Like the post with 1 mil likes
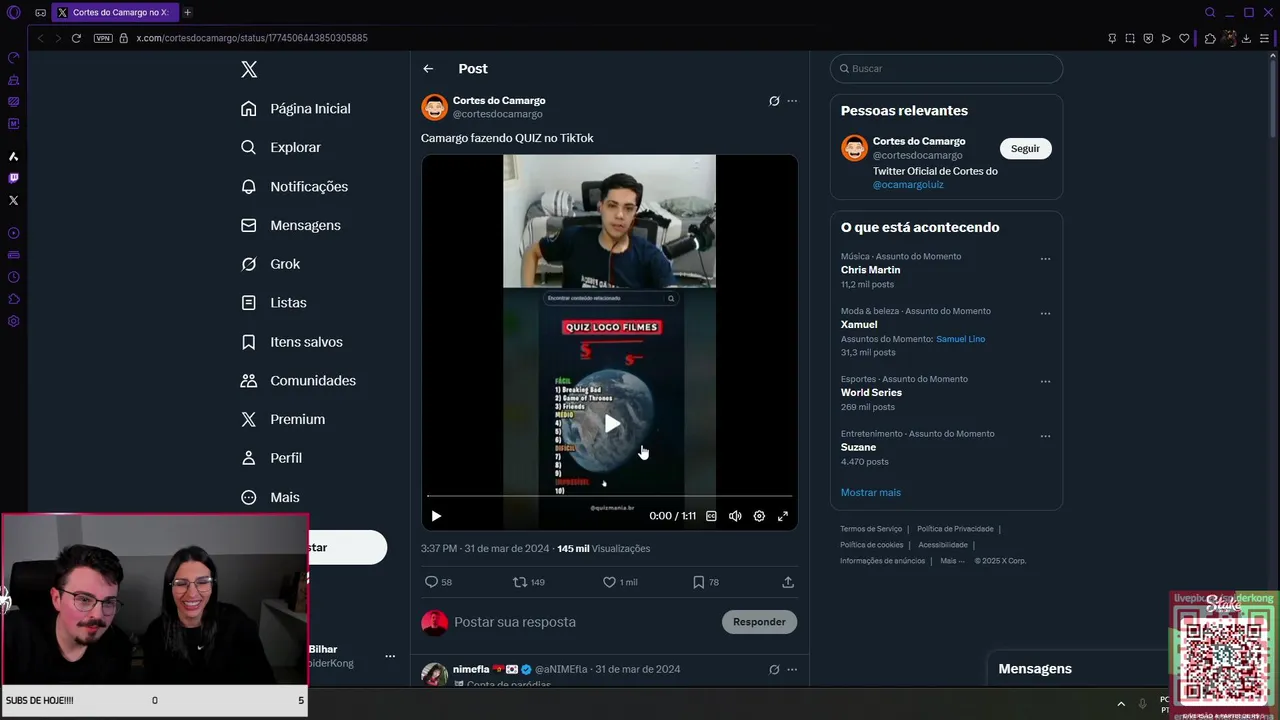The width and height of the screenshot is (1280, 720). tap(620, 582)
